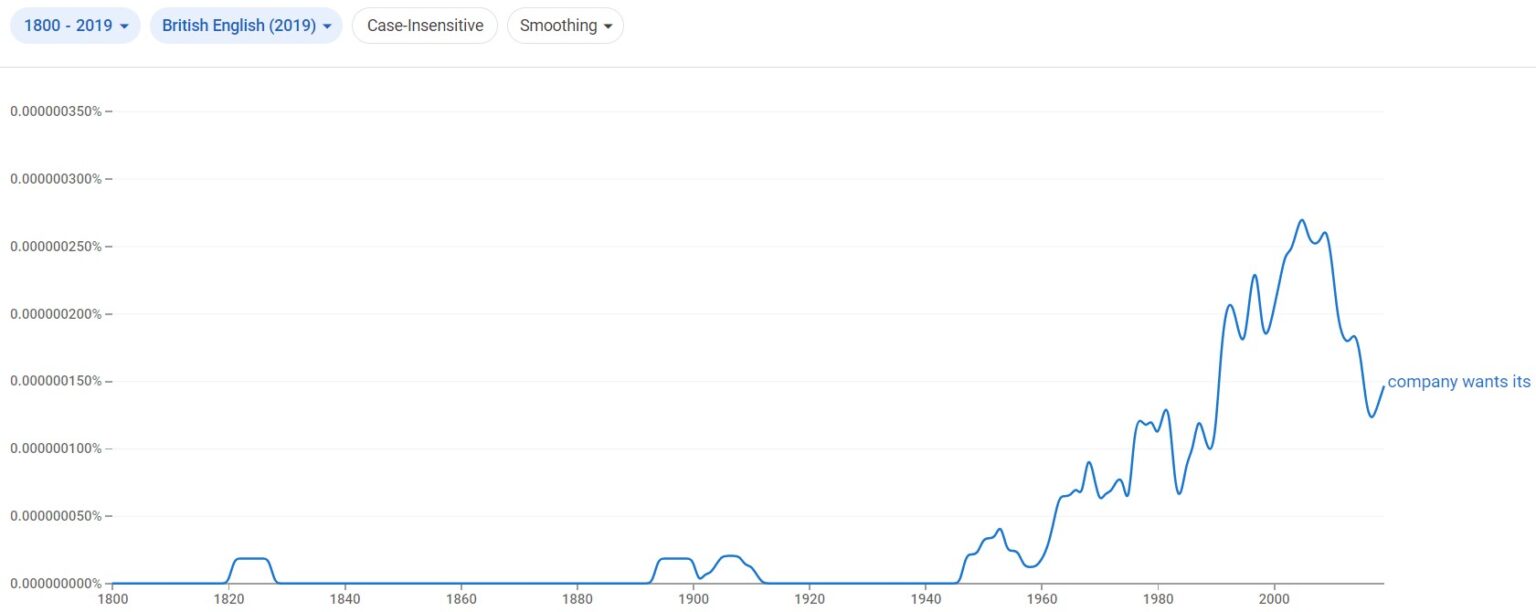Viewport: 1536px width, 612px height.
Task: Click the flat bump on the line near 1823
Action: pos(250,558)
